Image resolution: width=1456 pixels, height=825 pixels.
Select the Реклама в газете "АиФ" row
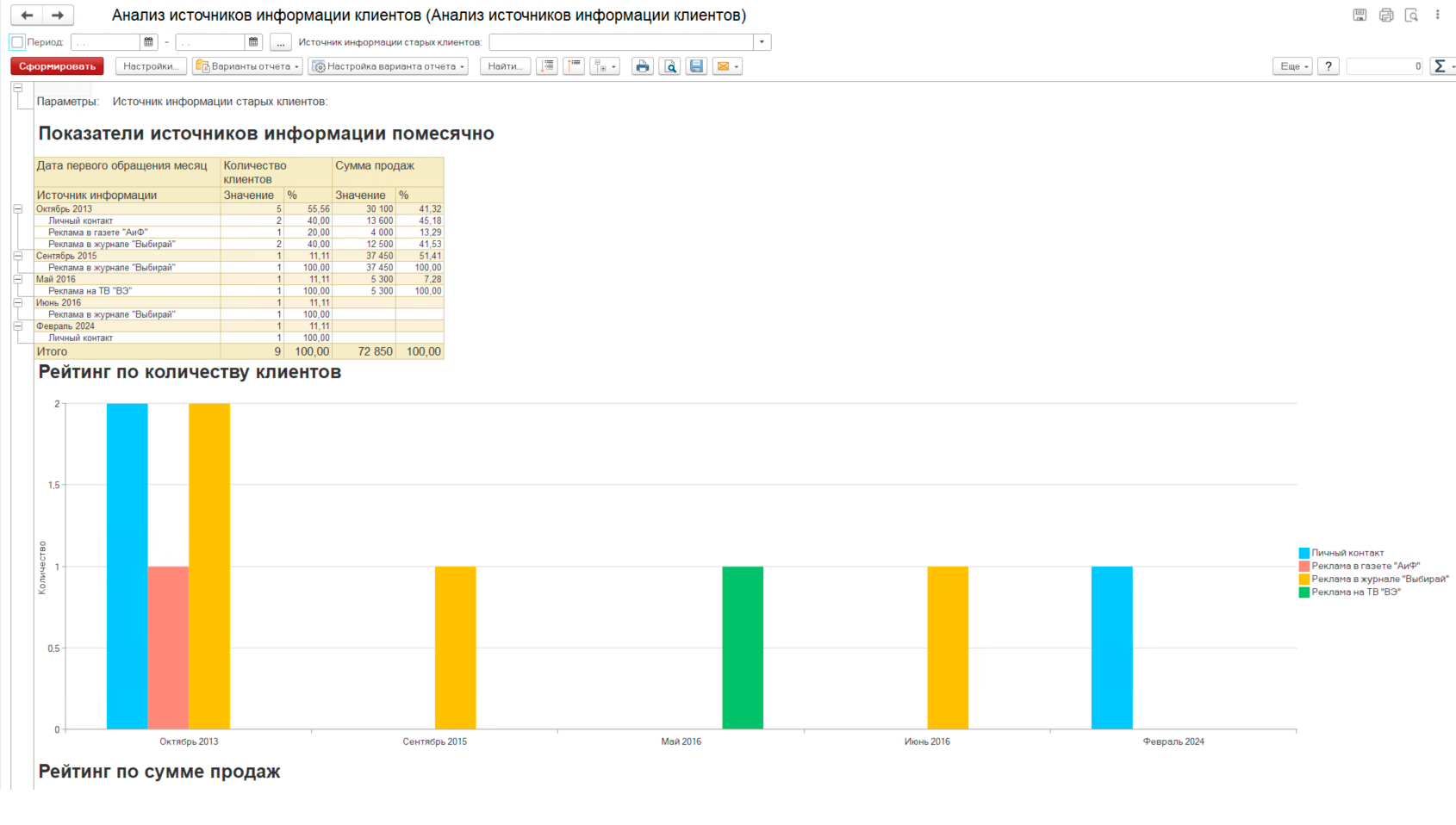(239, 233)
